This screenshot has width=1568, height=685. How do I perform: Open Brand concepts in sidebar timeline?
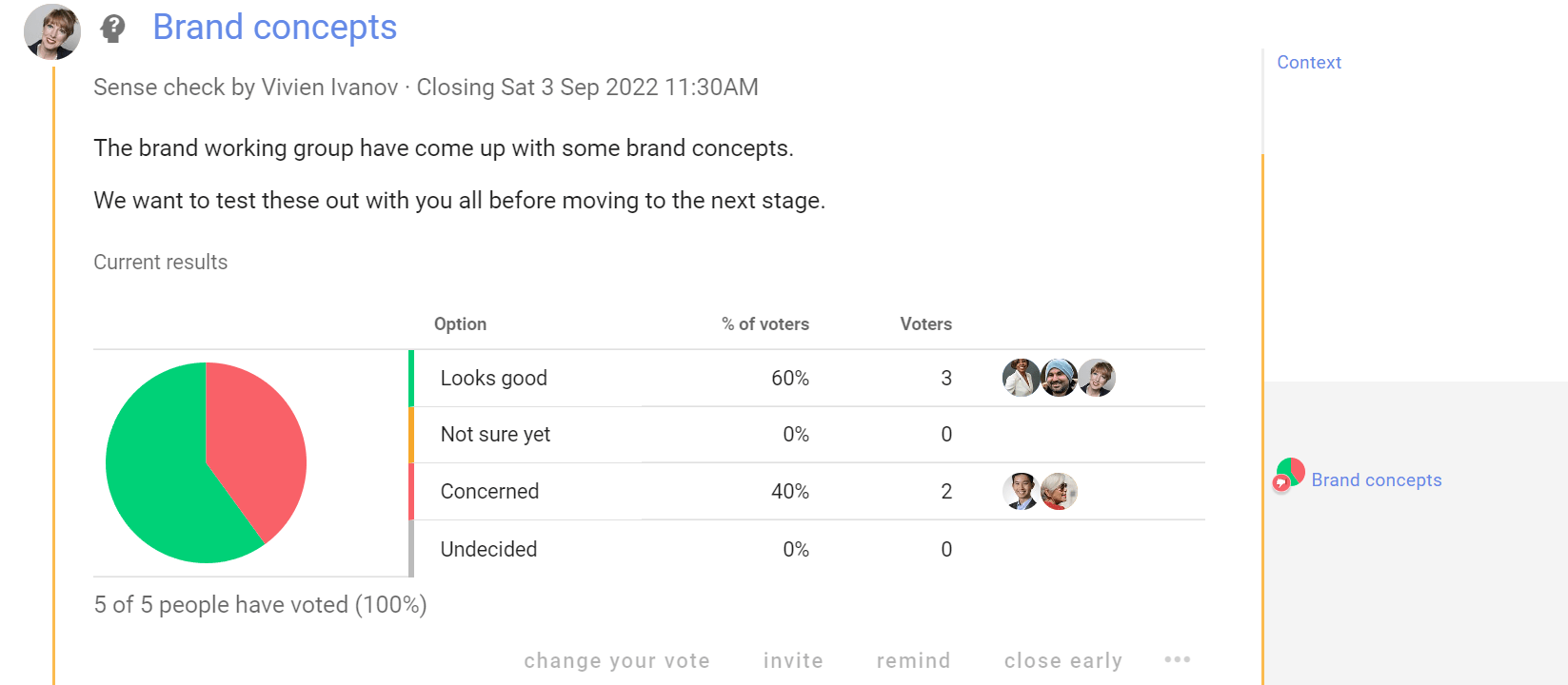1377,479
